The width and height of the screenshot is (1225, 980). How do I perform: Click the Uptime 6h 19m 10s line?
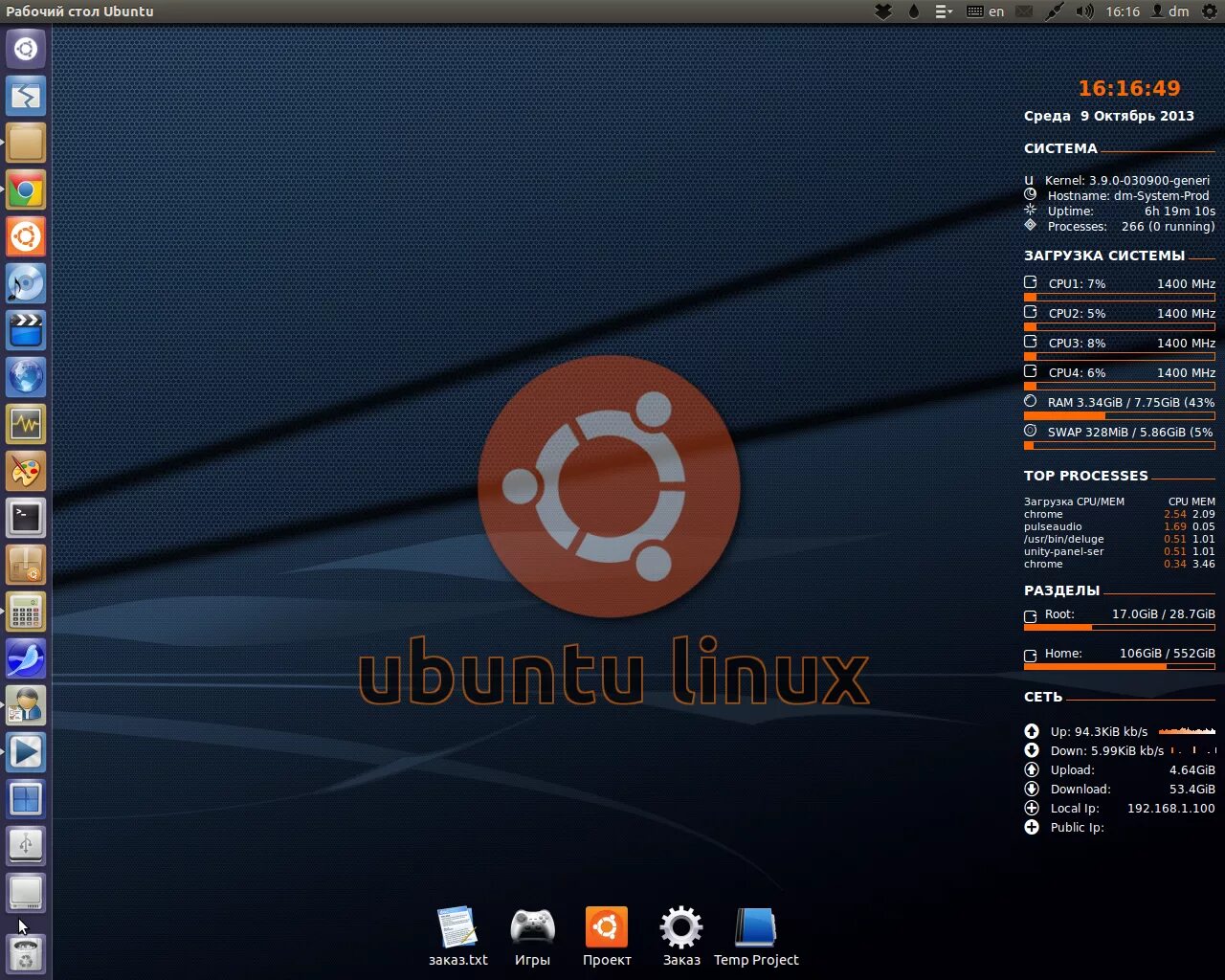click(1120, 211)
